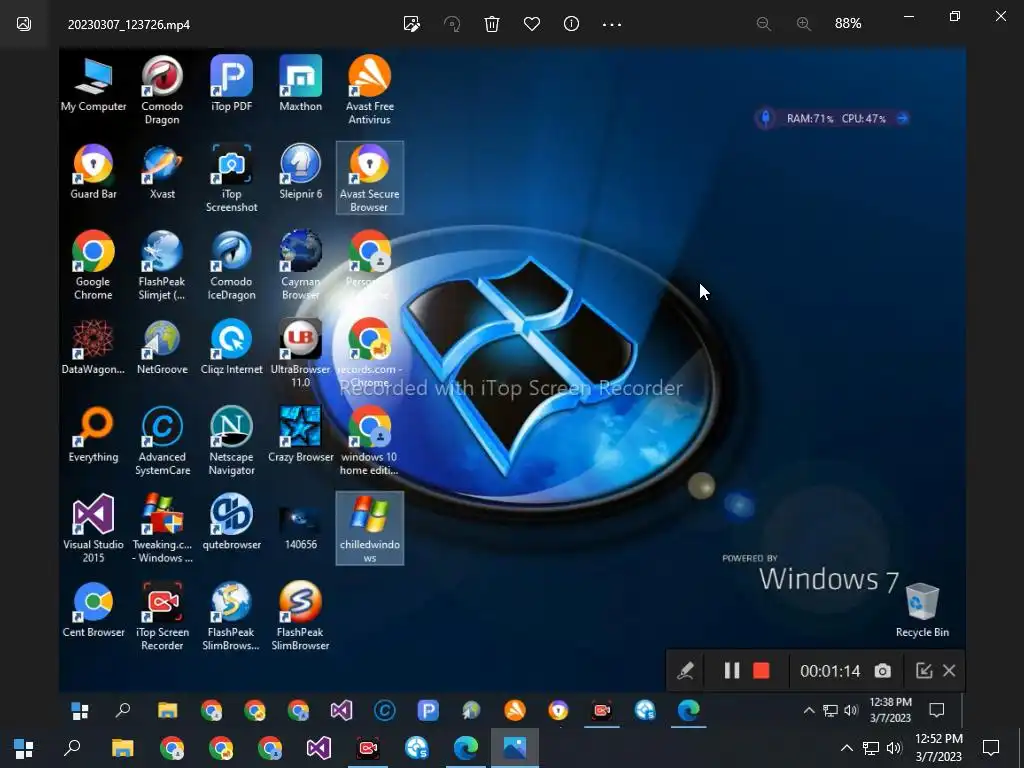This screenshot has width=1024, height=768.
Task: Select Avast Secure Browser desktop icon
Action: [370, 178]
